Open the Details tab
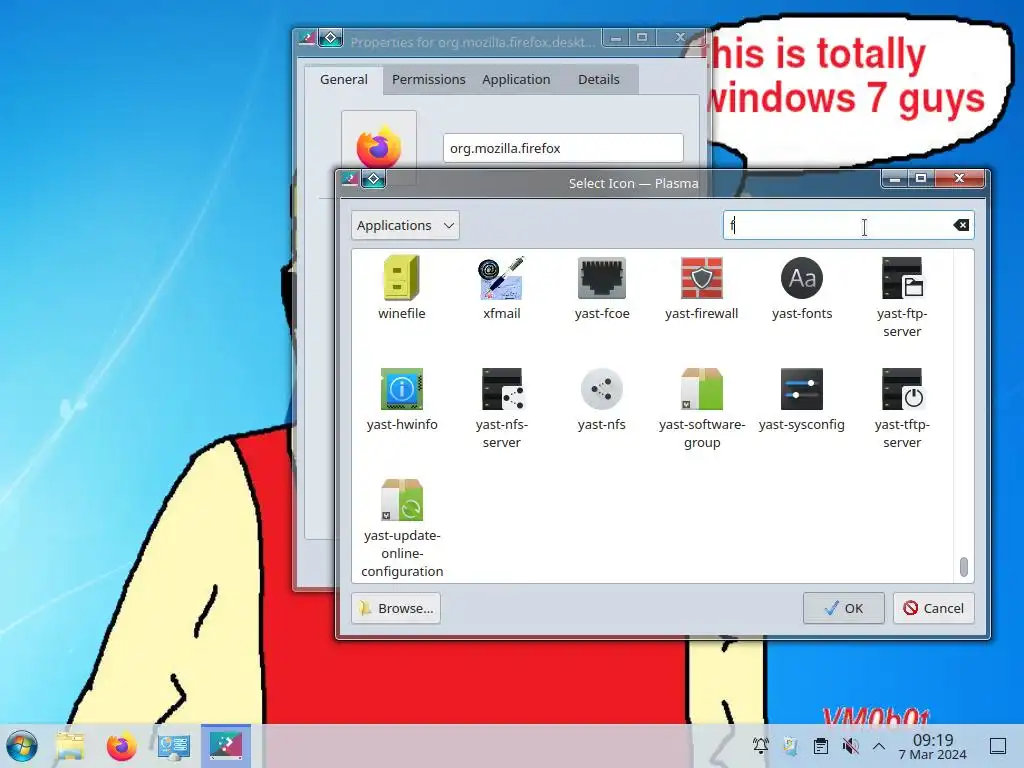Image resolution: width=1024 pixels, height=768 pixels. [x=598, y=80]
